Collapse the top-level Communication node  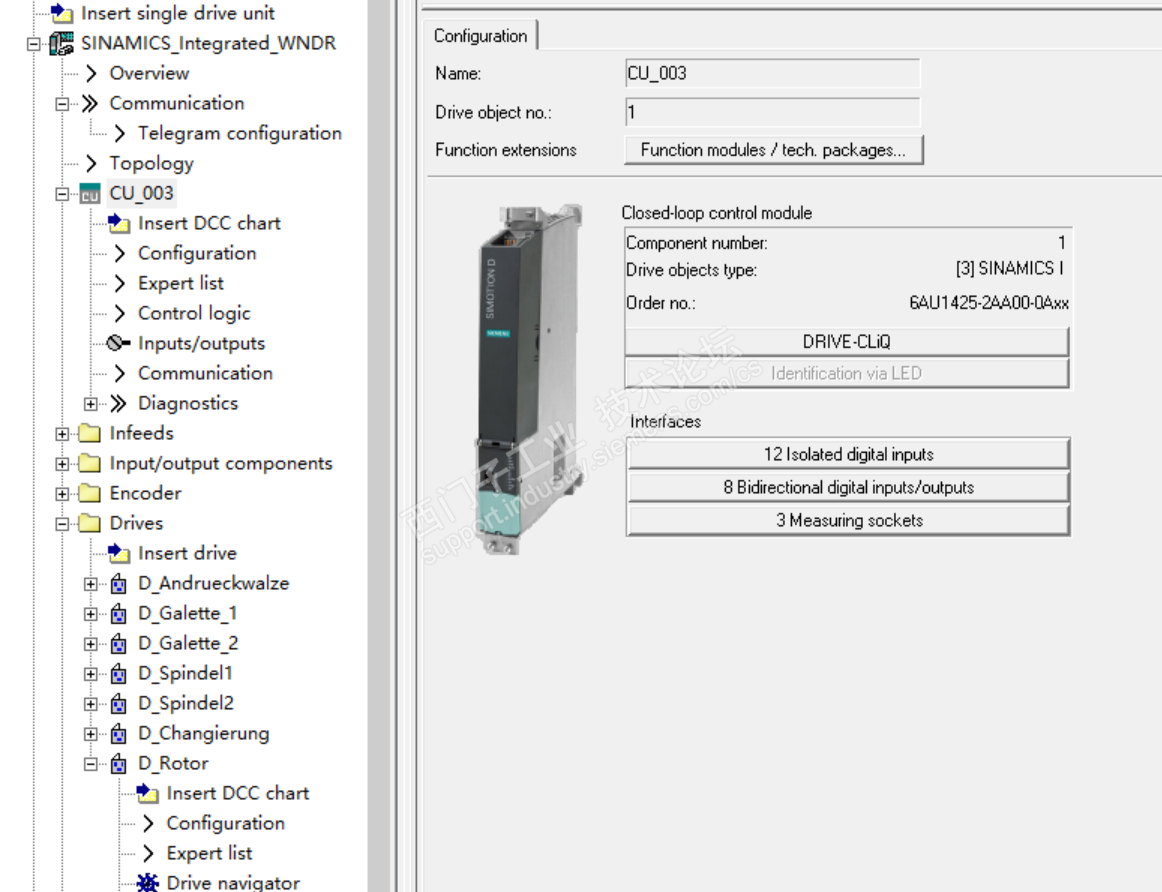point(62,104)
